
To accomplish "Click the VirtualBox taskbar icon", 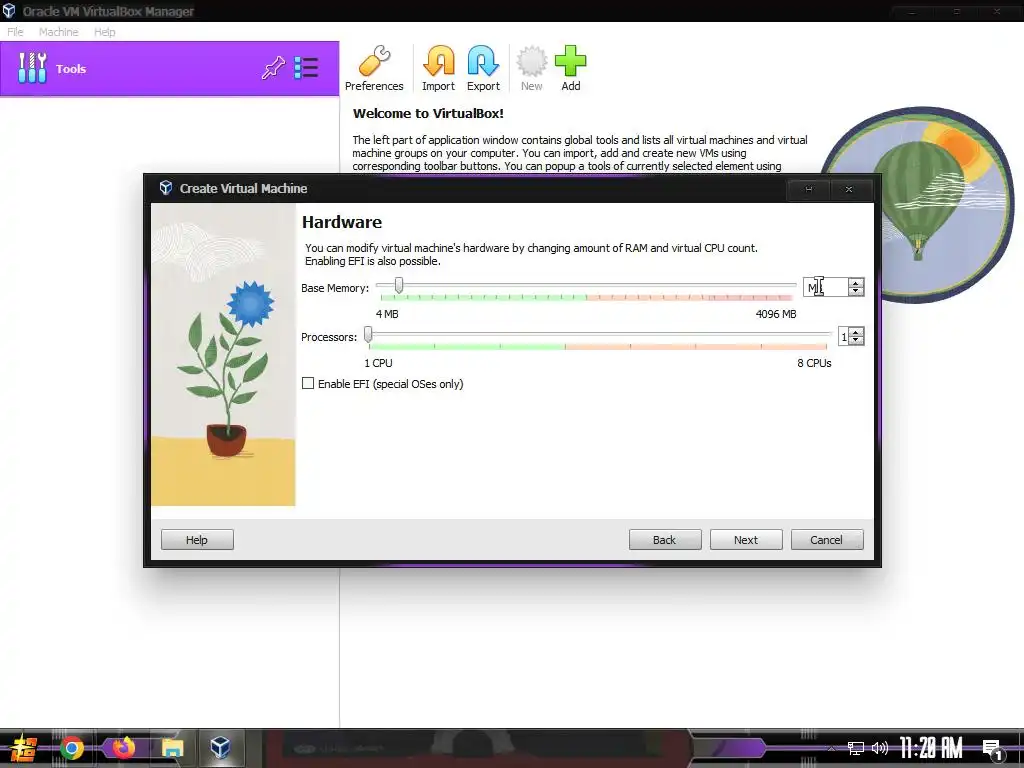I will click(x=220, y=748).
